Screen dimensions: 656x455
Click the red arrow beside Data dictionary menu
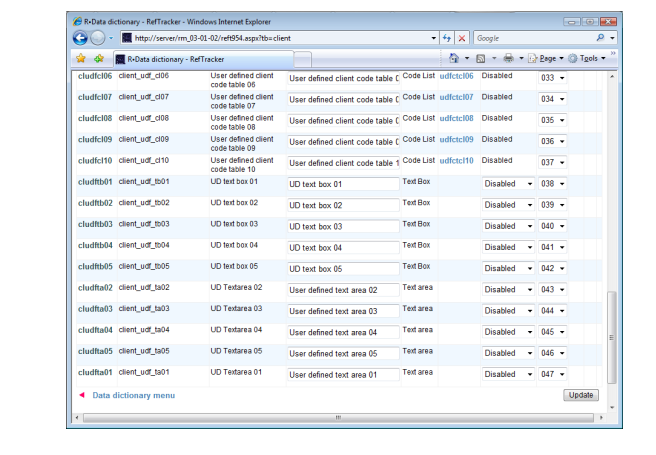click(82, 395)
